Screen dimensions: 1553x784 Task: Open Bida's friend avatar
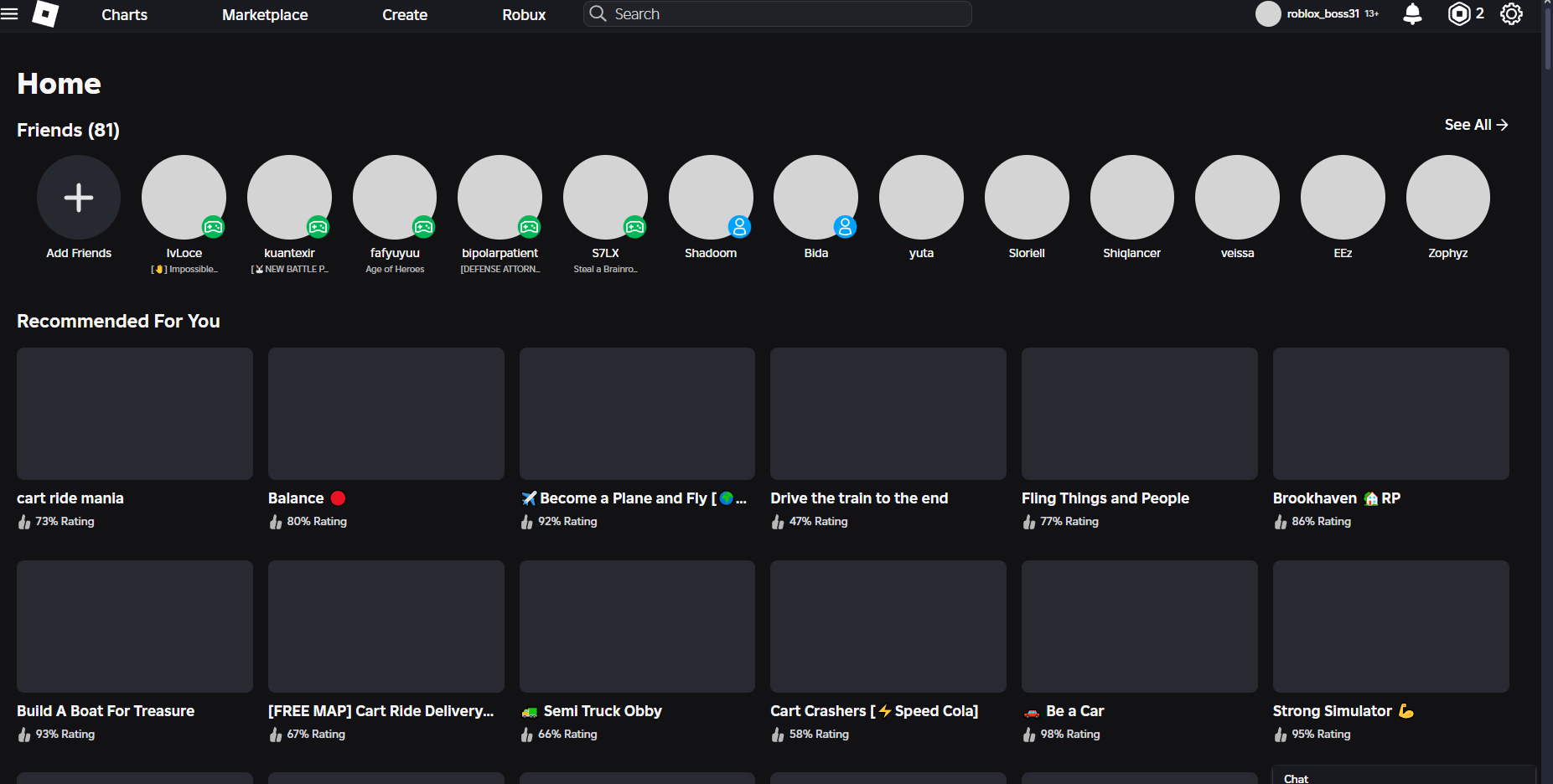tap(816, 197)
